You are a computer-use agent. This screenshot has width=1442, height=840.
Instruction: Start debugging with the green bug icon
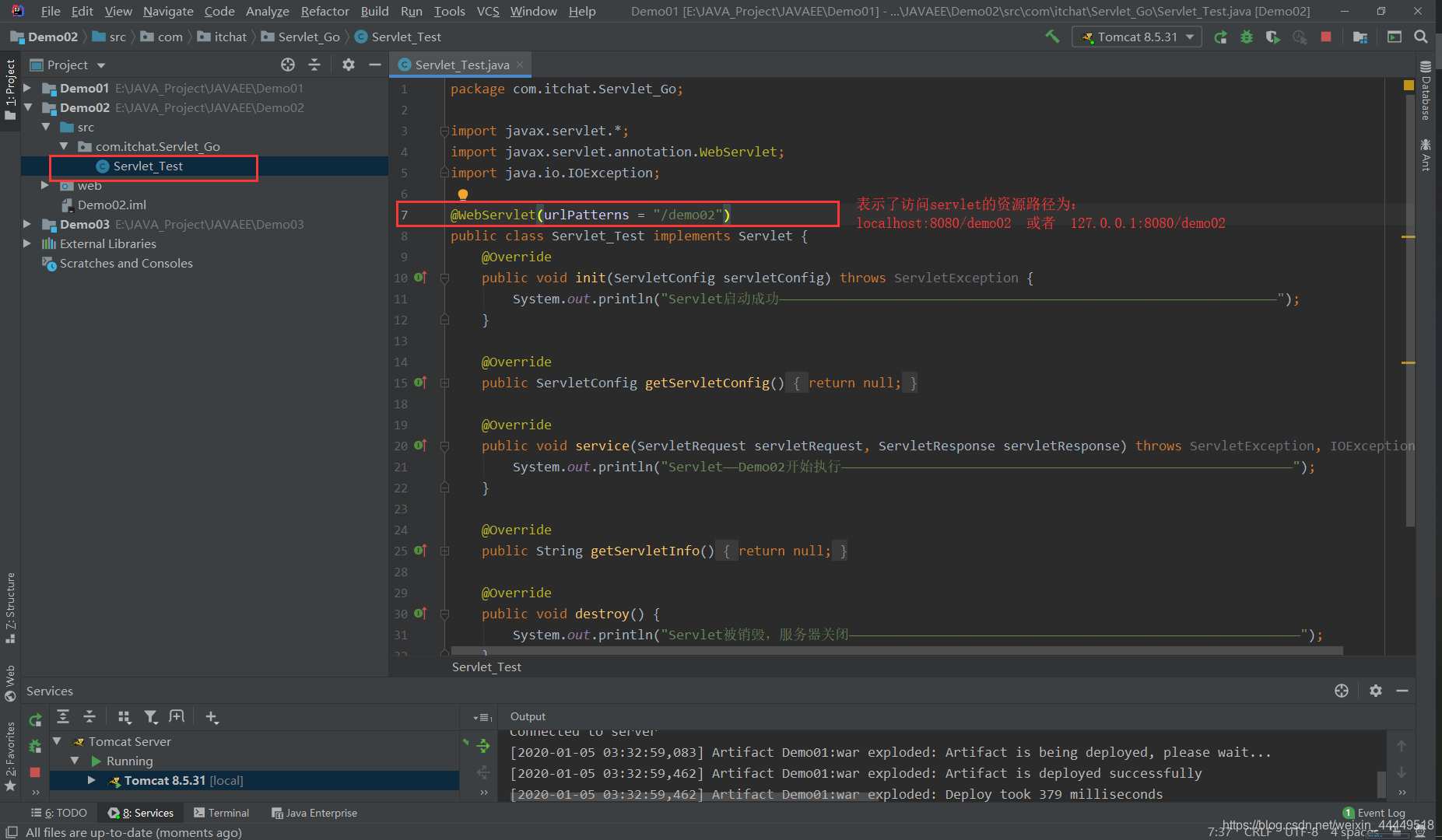click(1247, 37)
